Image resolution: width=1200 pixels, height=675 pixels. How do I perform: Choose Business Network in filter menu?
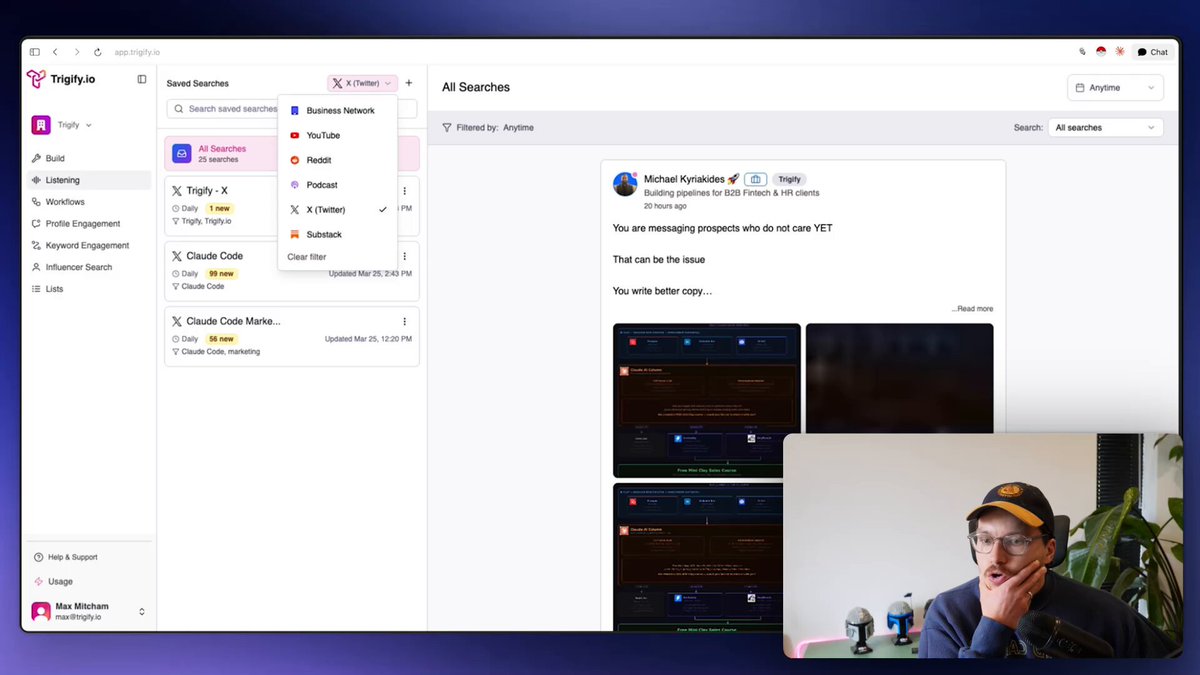(x=337, y=111)
